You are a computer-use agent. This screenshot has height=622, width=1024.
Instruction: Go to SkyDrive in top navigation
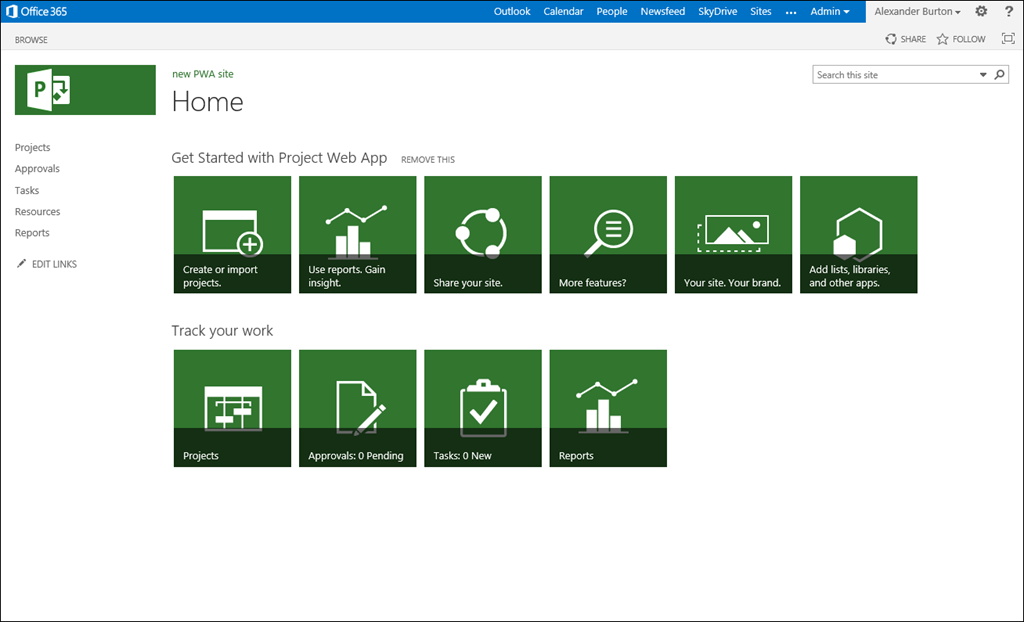point(717,12)
